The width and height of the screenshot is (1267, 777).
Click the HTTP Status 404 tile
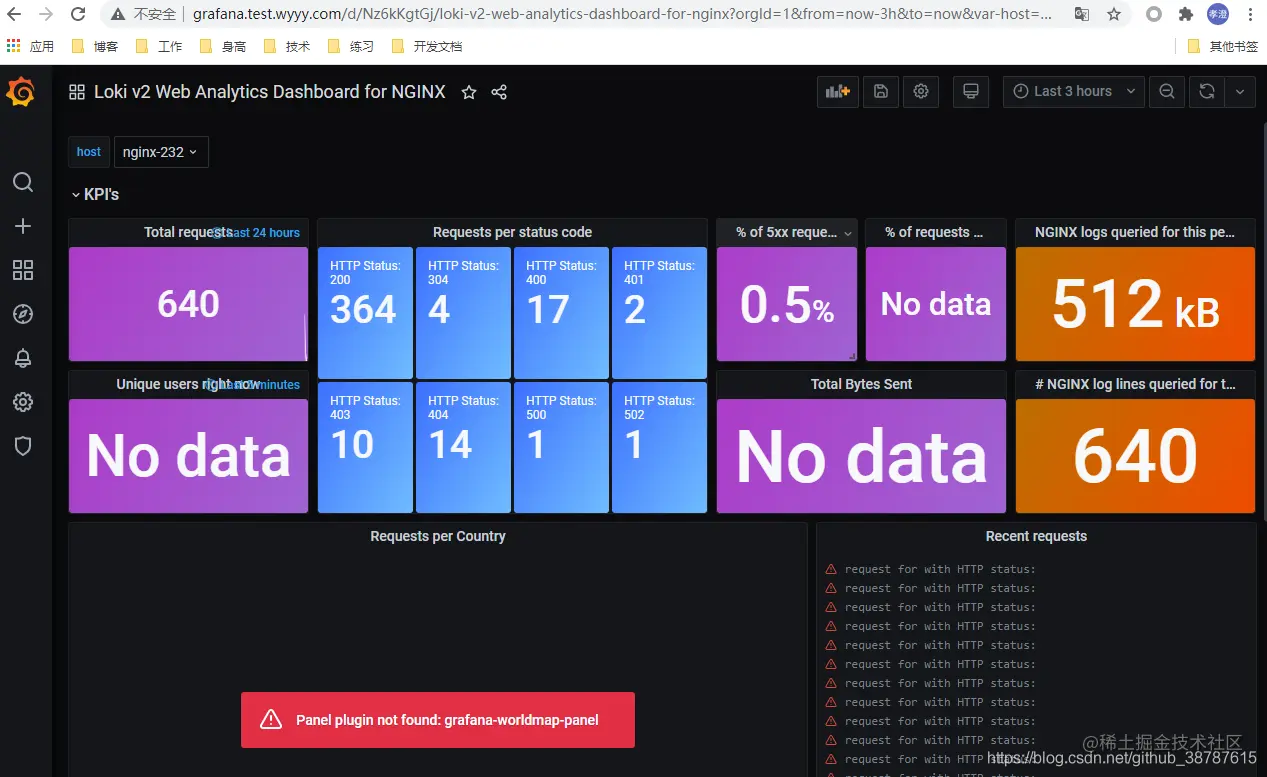click(463, 448)
